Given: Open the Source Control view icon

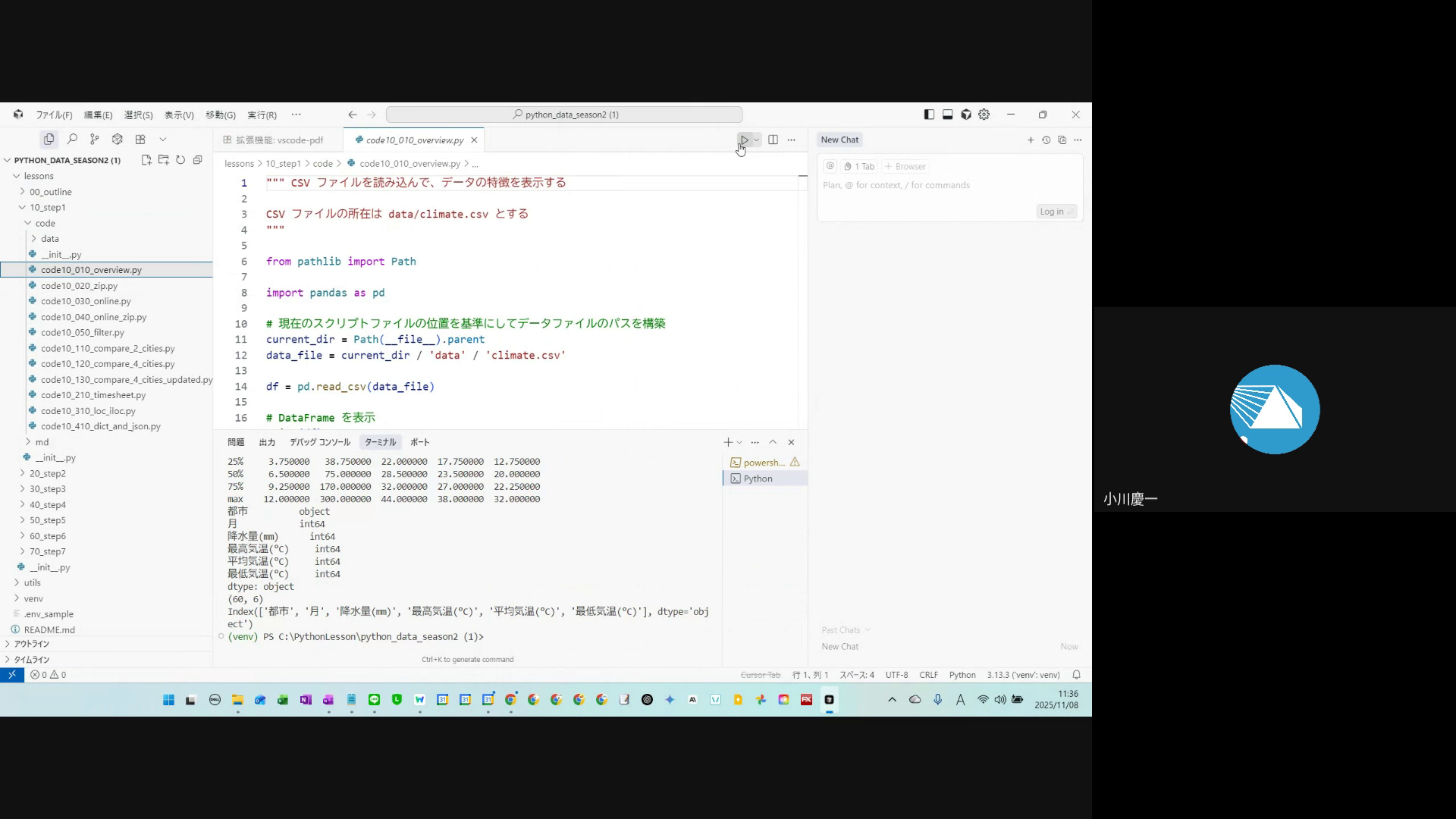Looking at the screenshot, I should pyautogui.click(x=94, y=140).
